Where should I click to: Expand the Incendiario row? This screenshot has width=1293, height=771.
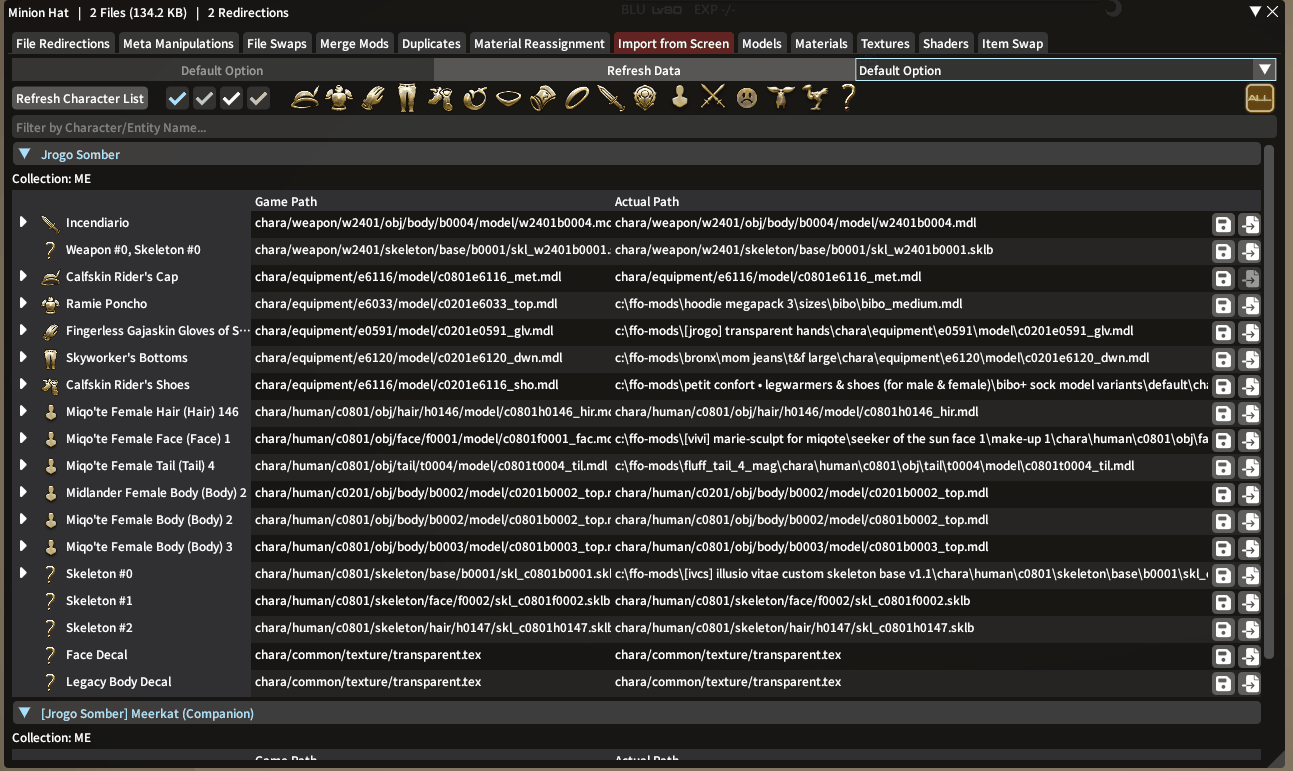click(23, 222)
